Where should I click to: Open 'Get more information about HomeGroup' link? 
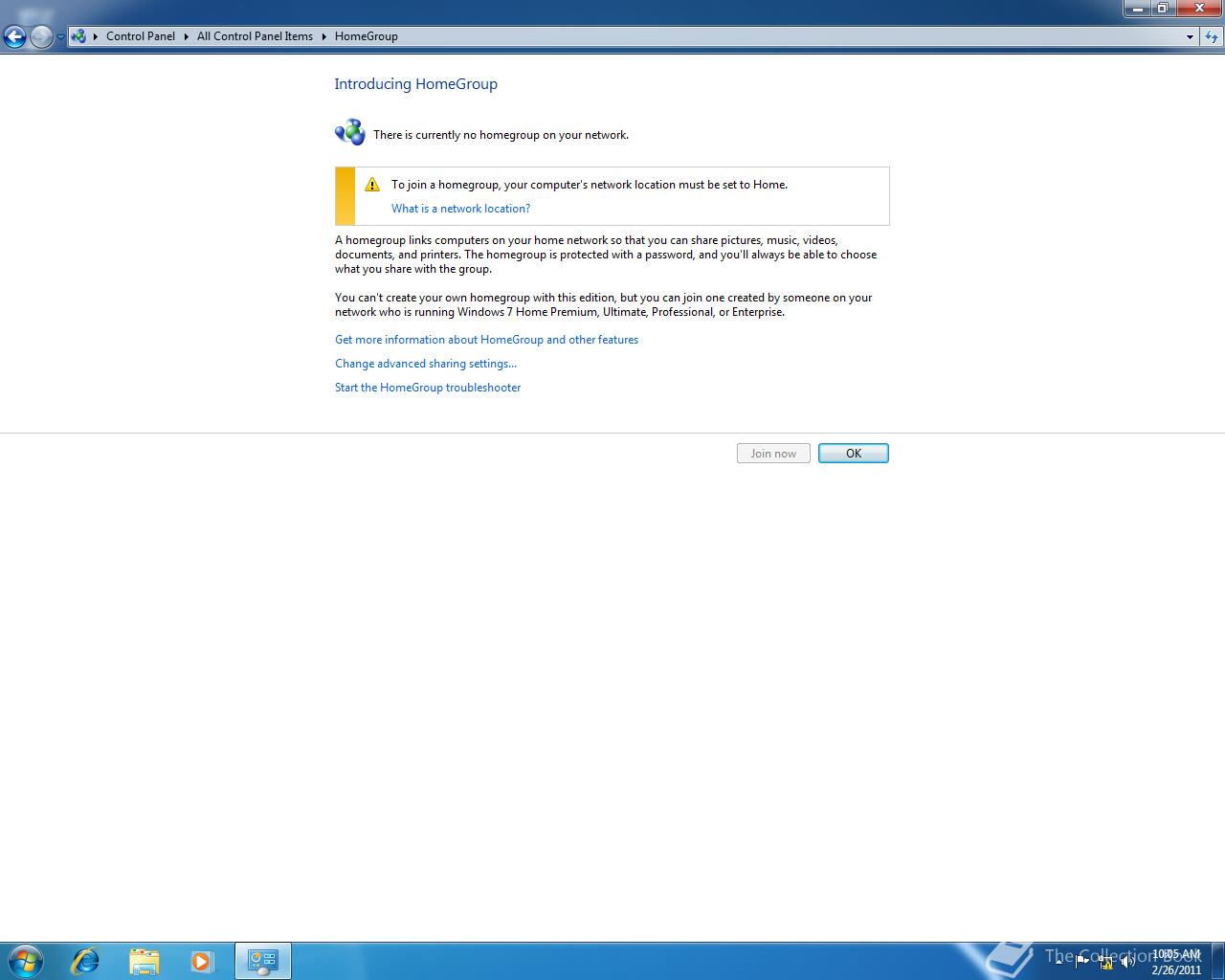click(x=486, y=340)
